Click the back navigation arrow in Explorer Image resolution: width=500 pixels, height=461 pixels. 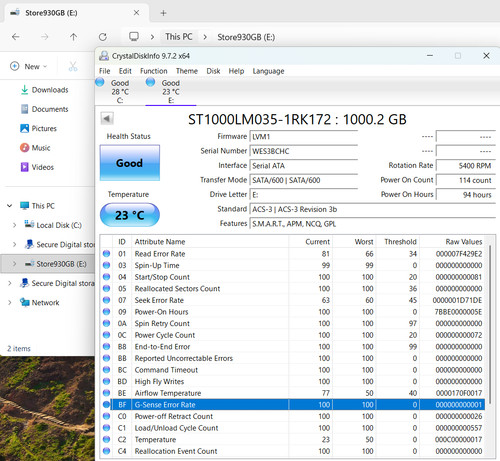16,37
